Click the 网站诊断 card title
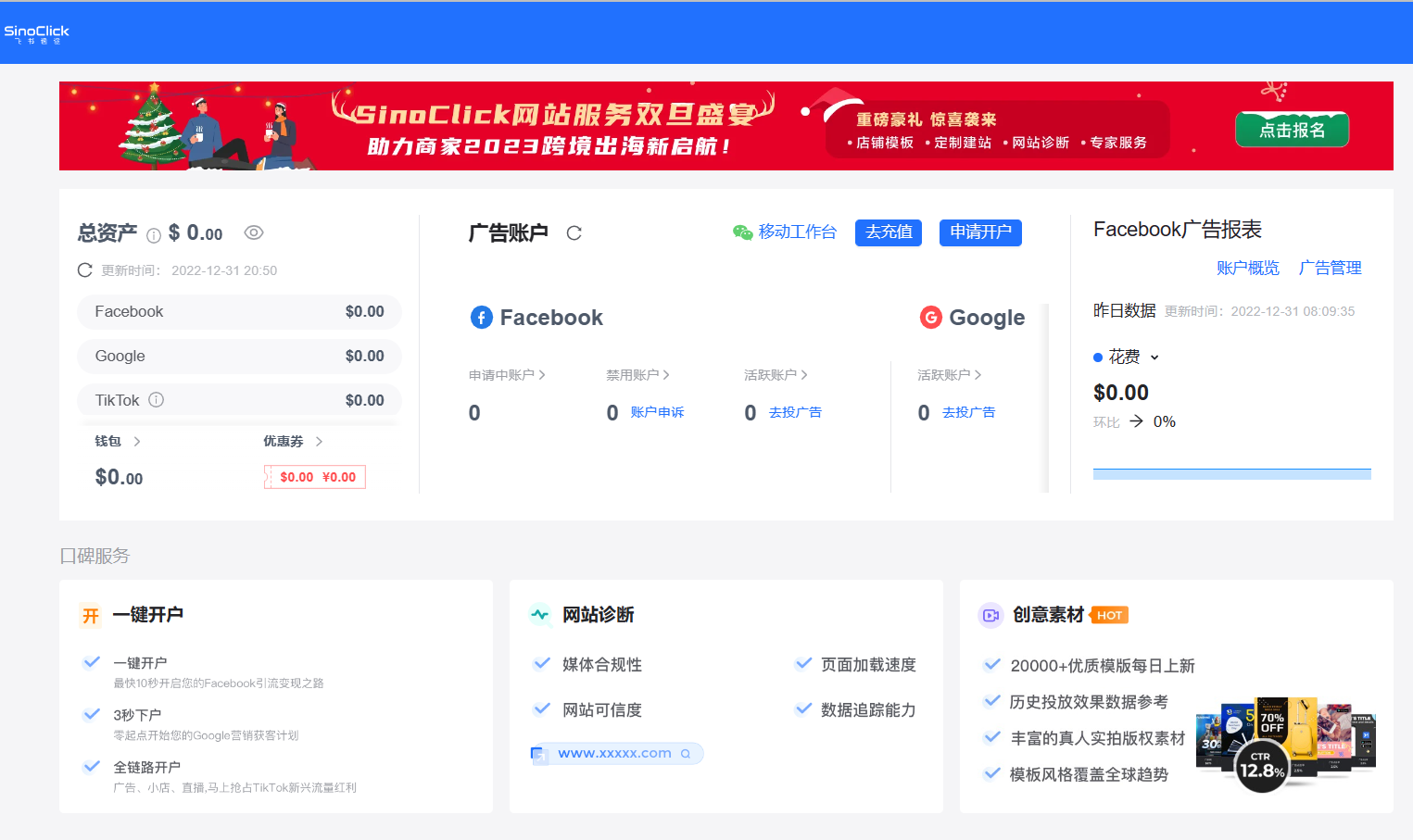The width and height of the screenshot is (1413, 840). click(x=599, y=615)
